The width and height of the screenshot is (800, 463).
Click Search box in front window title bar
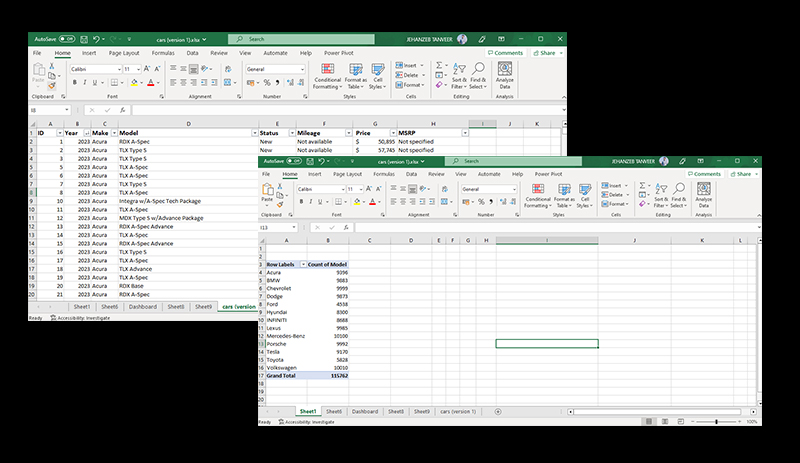click(514, 161)
